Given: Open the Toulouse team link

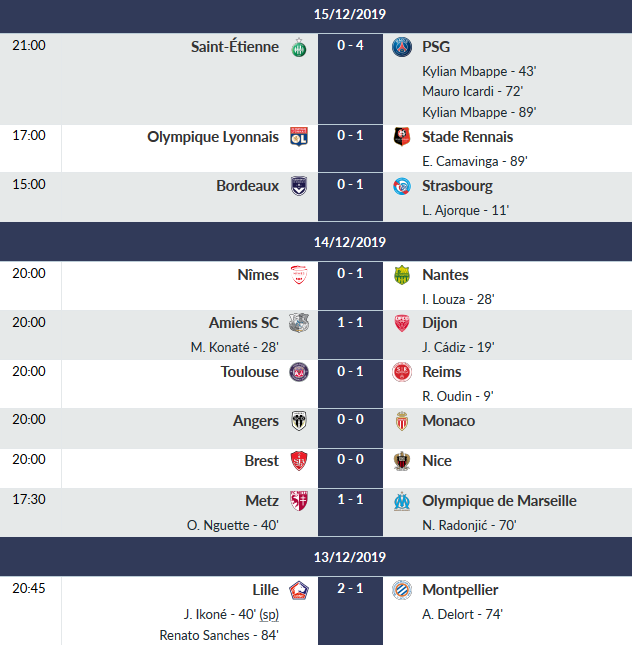Looking at the screenshot, I should (250, 372).
